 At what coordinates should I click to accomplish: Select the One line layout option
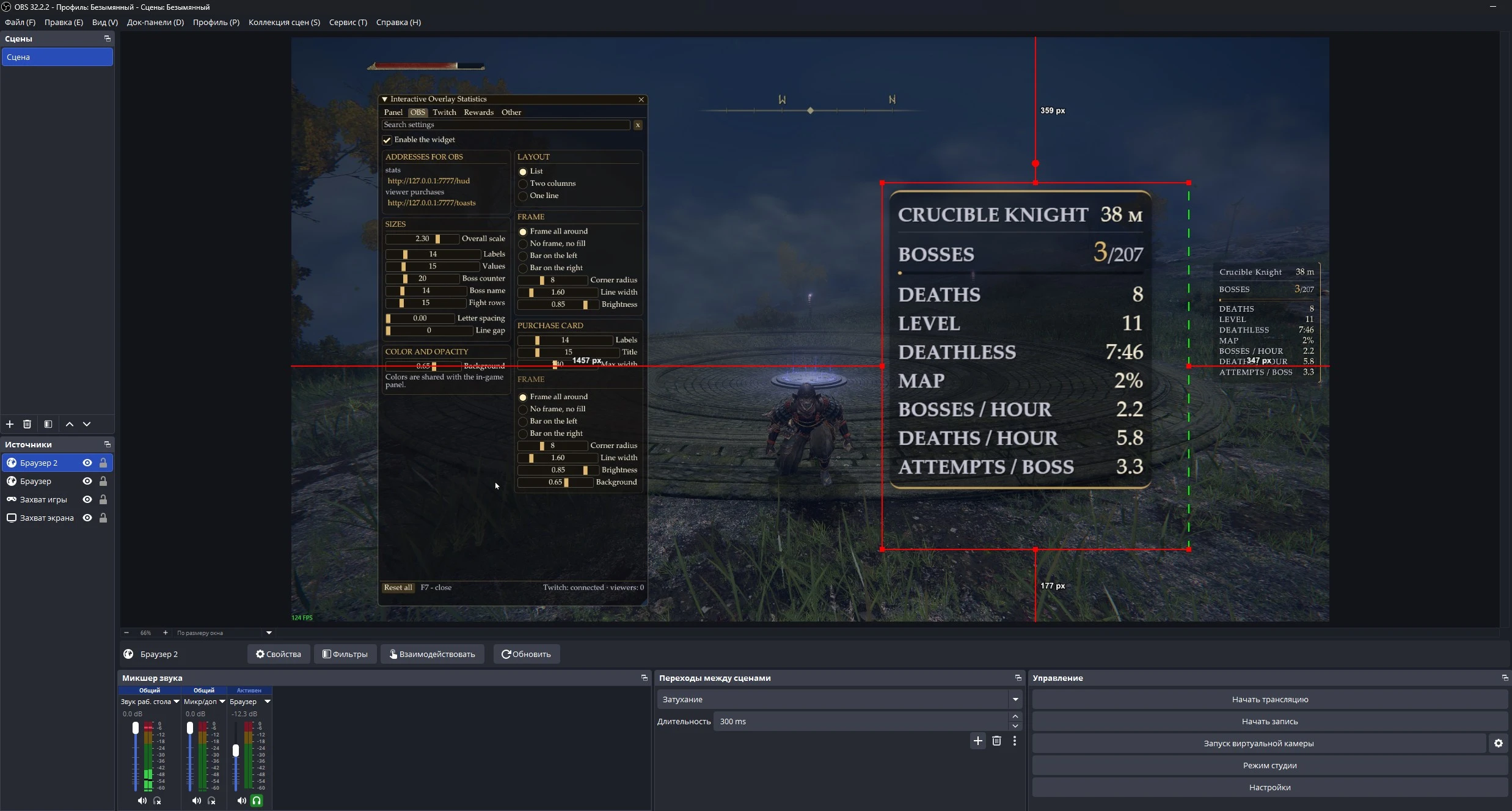[523, 196]
